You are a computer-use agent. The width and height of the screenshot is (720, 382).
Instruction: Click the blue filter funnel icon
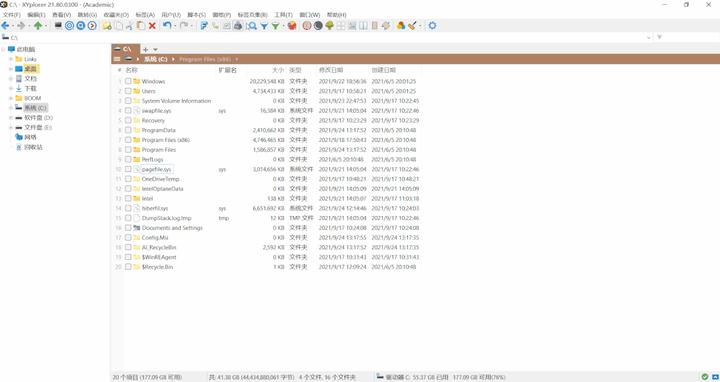point(264,26)
